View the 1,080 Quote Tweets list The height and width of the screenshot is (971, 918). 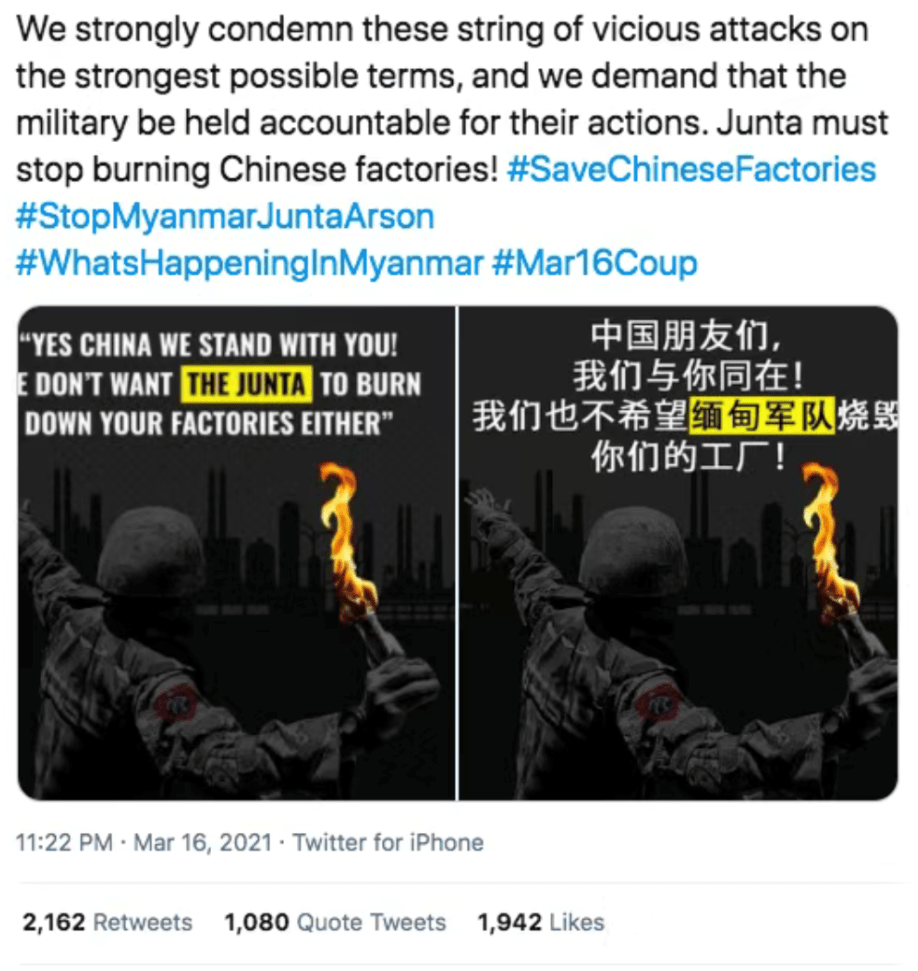[335, 922]
